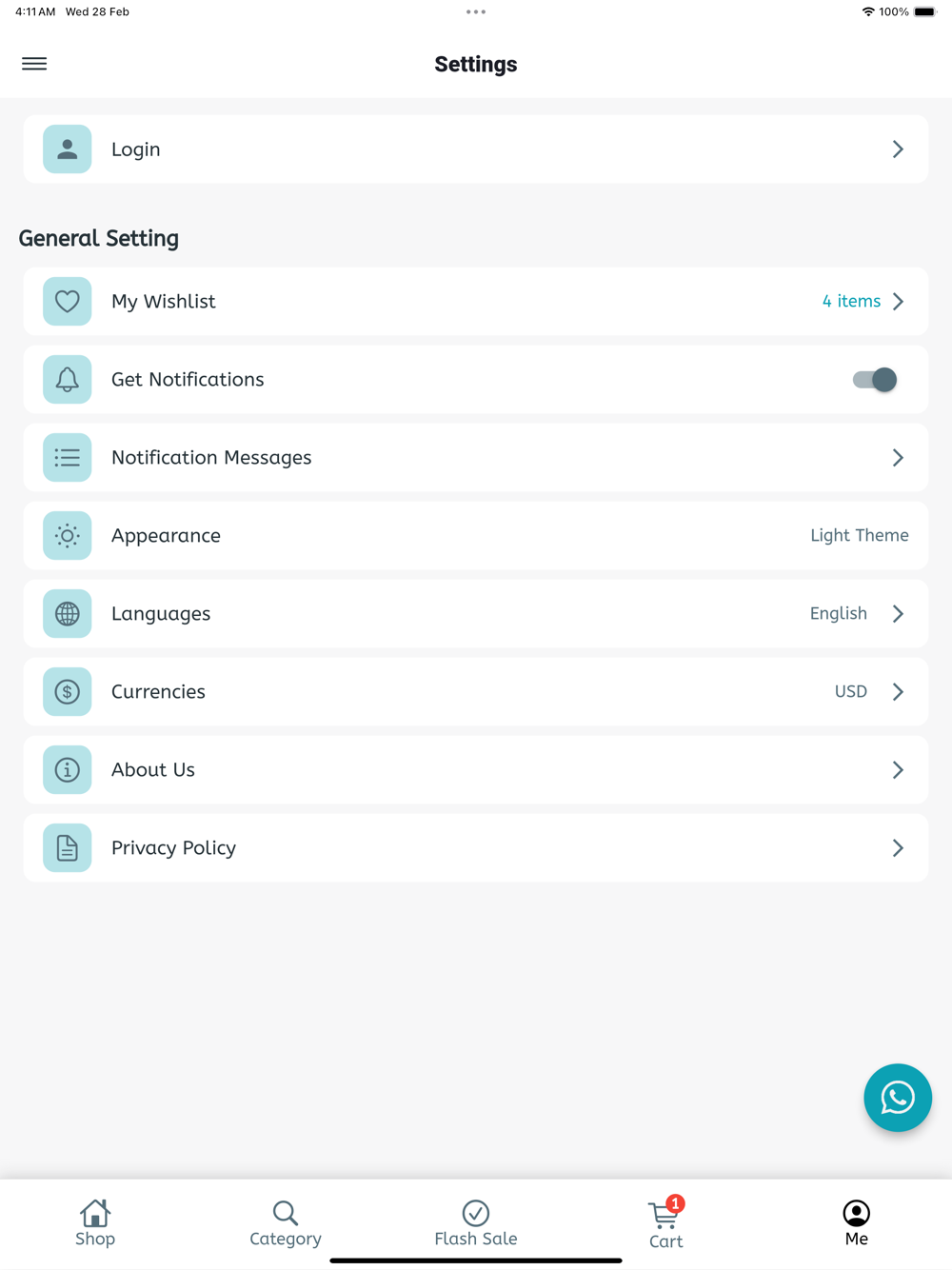Tap the dollar icon for Currencies
The width and height of the screenshot is (952, 1270).
(x=67, y=691)
